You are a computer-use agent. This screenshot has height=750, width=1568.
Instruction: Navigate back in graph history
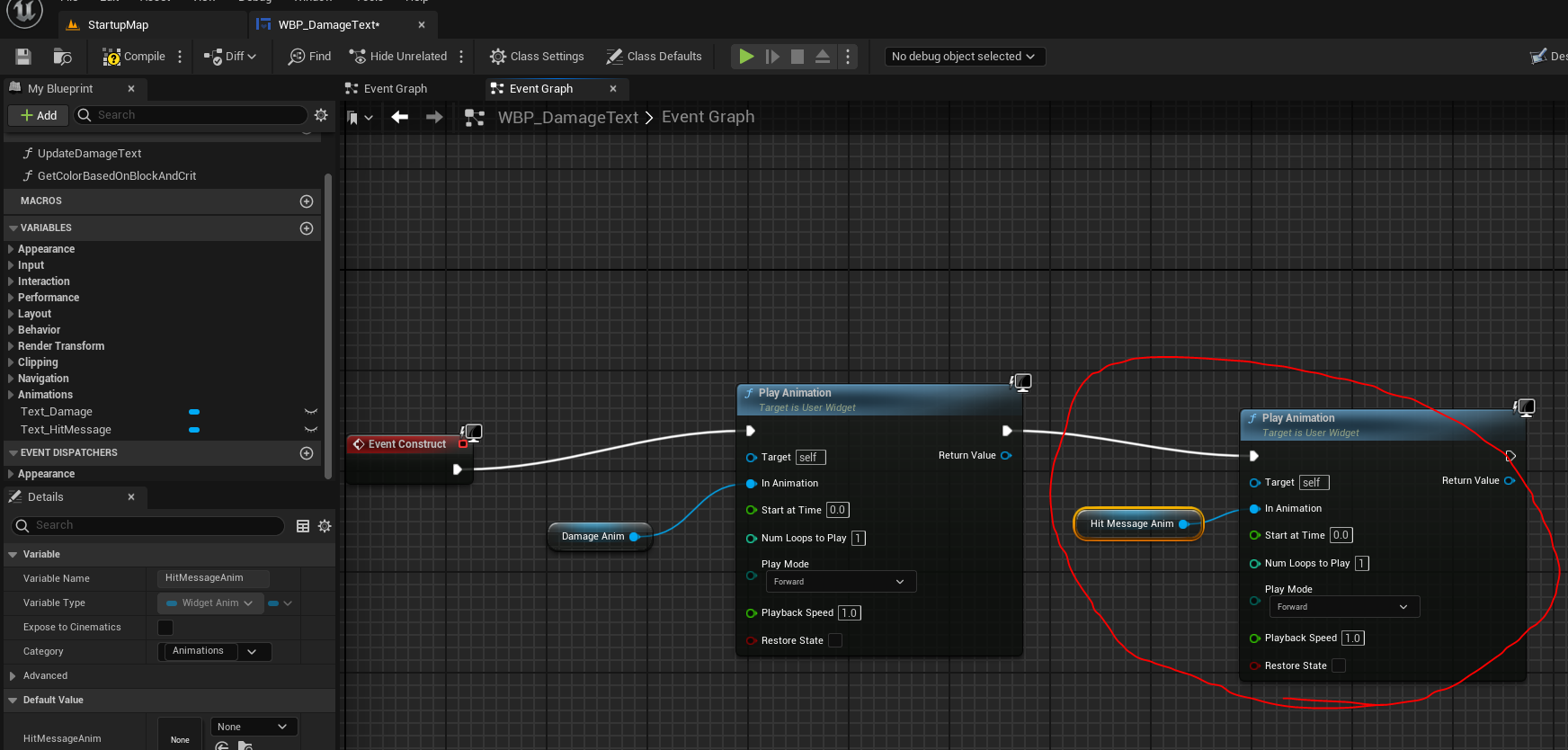[x=400, y=117]
